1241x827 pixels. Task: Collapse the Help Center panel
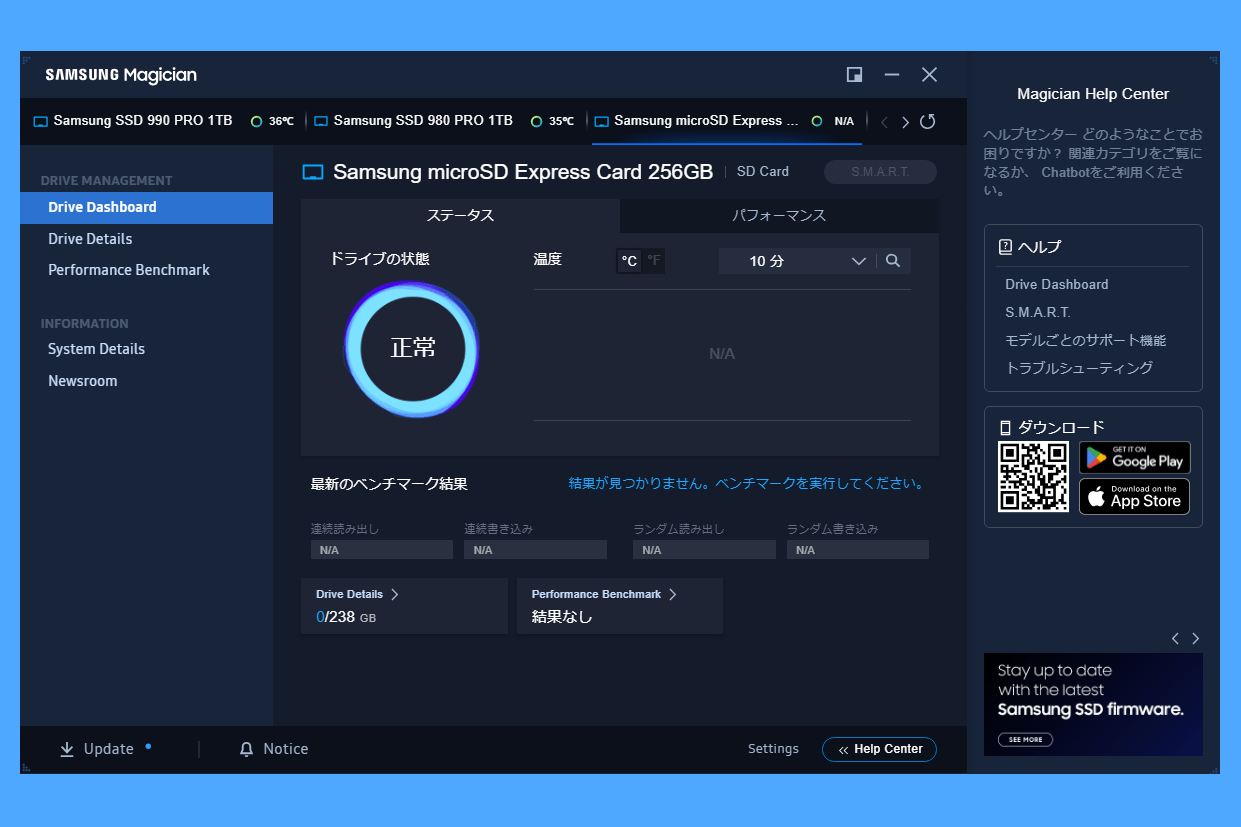click(879, 749)
